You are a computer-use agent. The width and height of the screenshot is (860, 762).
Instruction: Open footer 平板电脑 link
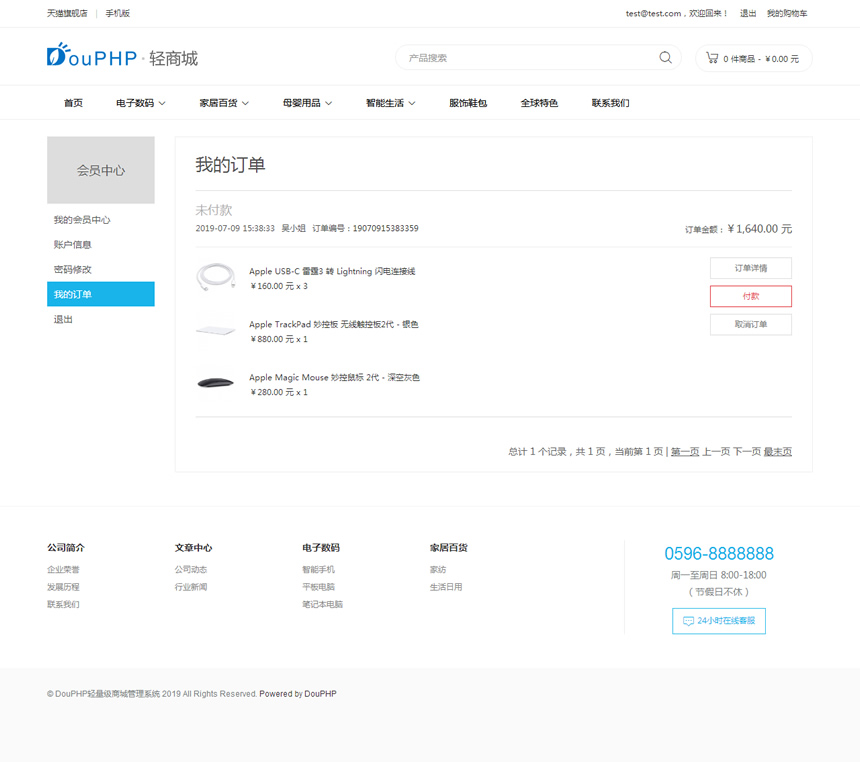(318, 587)
